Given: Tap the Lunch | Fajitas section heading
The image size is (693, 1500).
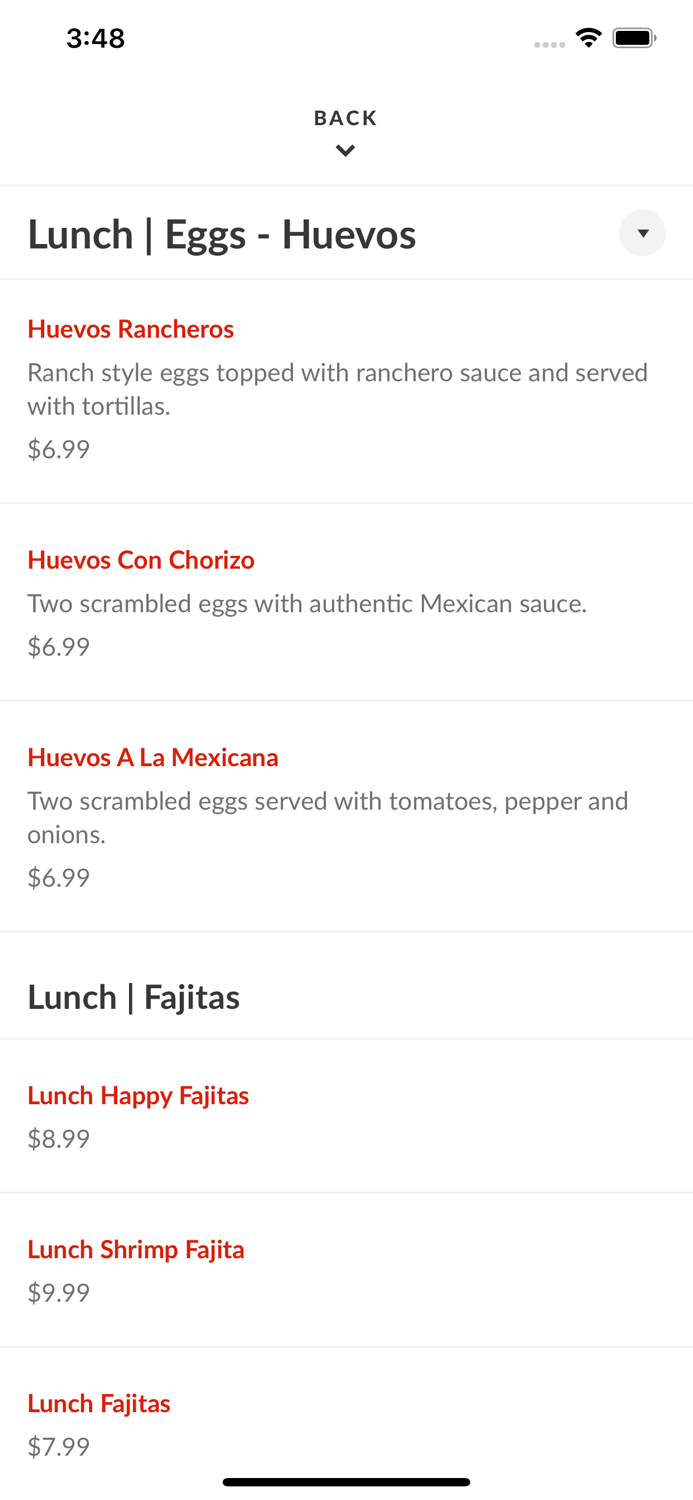Looking at the screenshot, I should pos(134,996).
